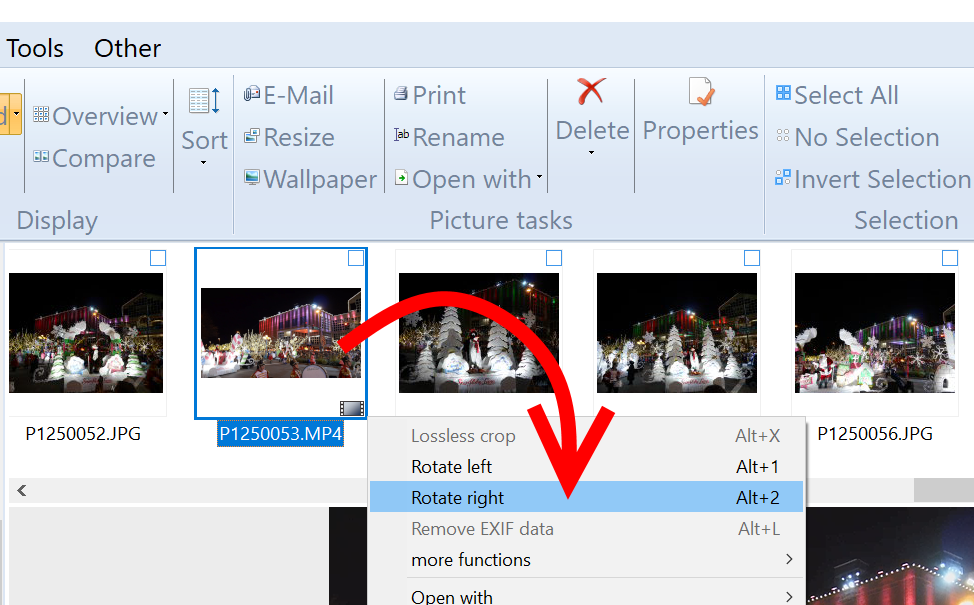
Task: Tick checkbox on P1250056.JPG thumbnail
Action: point(949,258)
